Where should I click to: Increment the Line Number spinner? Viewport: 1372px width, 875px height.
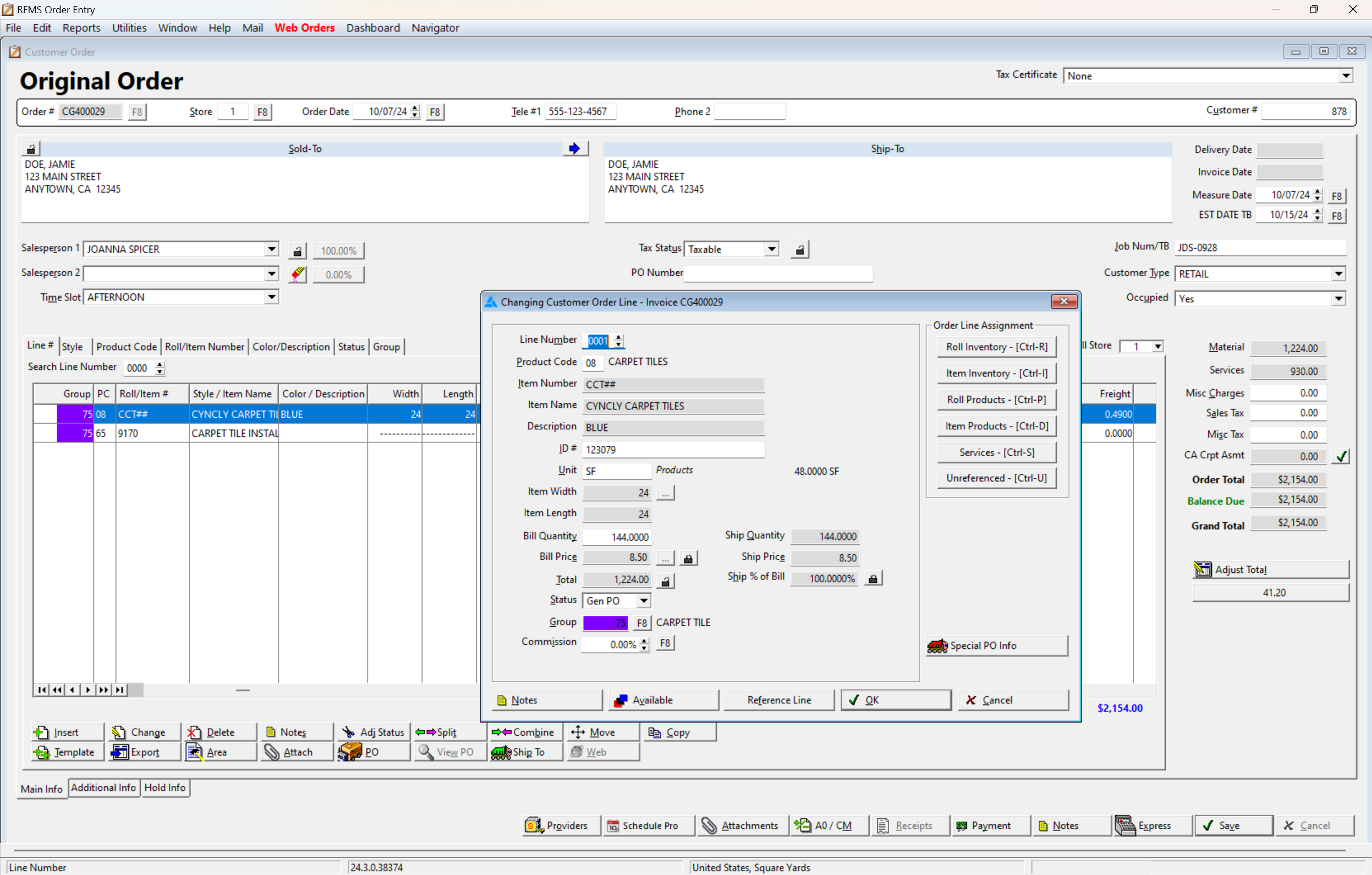[x=619, y=337]
